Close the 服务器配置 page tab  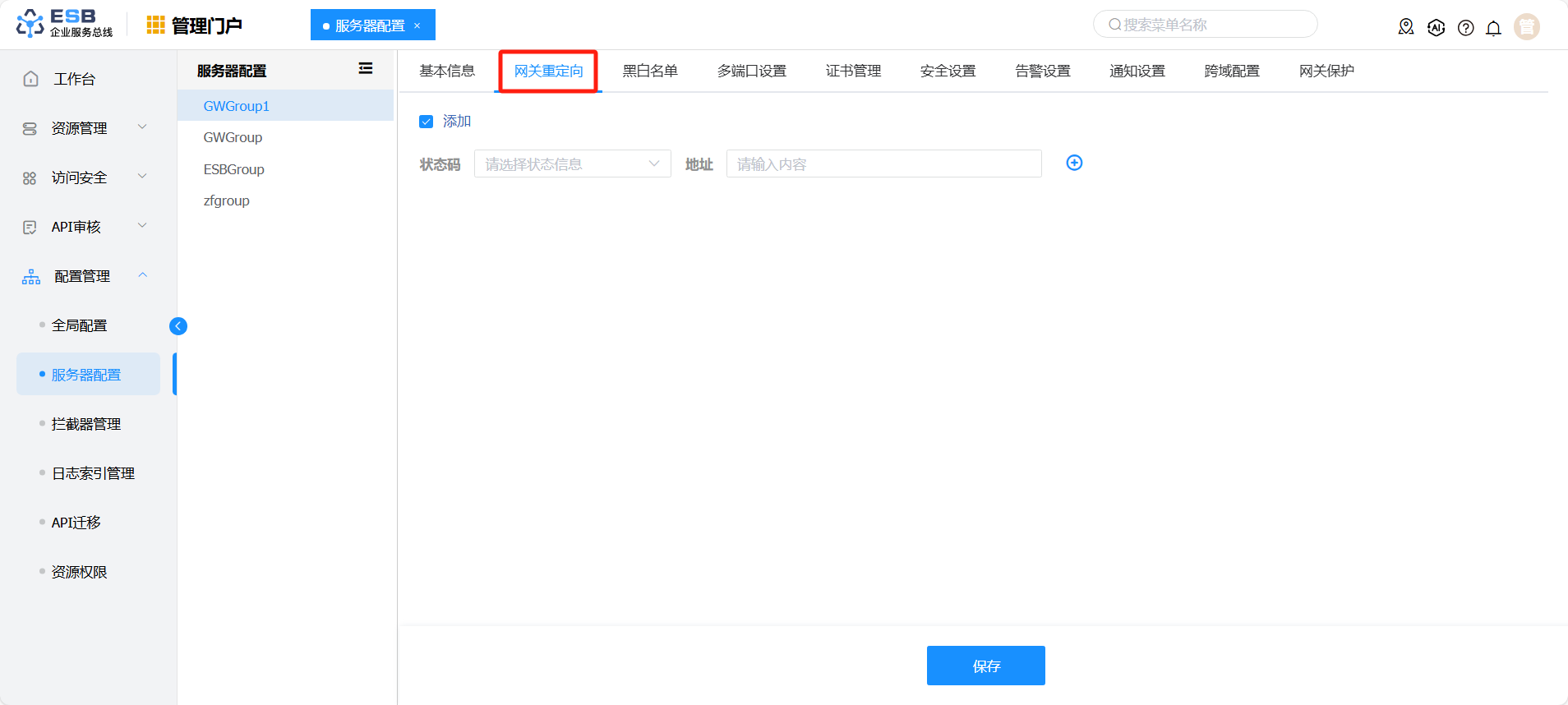417,25
